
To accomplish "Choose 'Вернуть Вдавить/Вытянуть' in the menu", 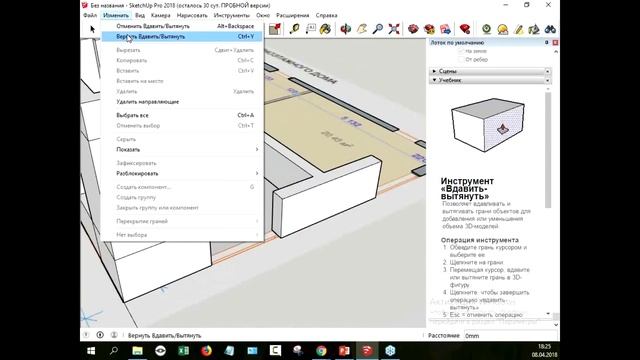I will coord(182,36).
